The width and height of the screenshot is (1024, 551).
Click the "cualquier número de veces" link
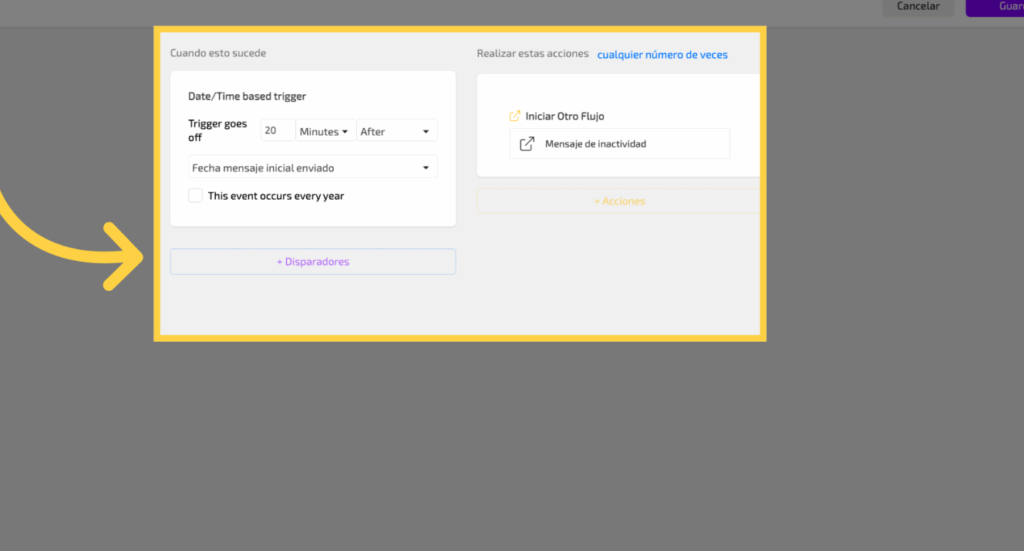[662, 55]
